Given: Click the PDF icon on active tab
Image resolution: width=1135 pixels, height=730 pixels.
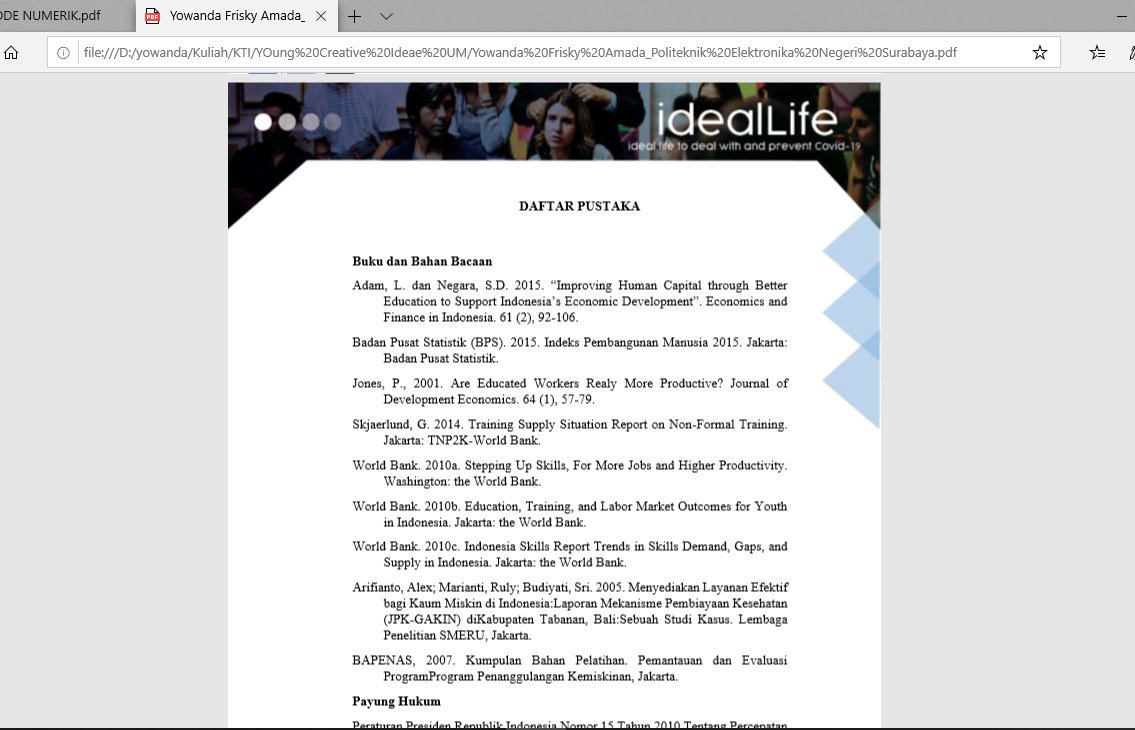Looking at the screenshot, I should point(152,16).
